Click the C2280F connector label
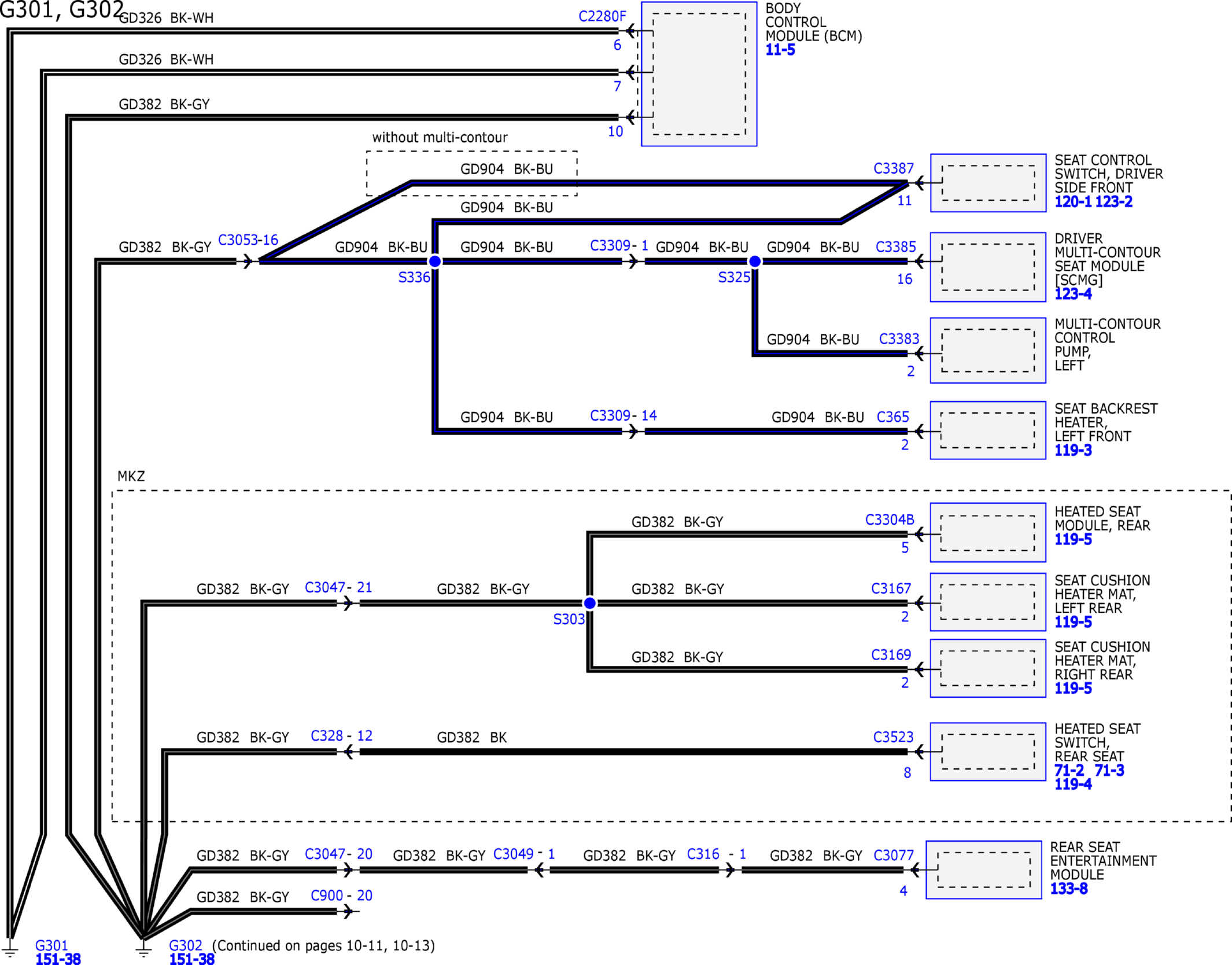 click(x=602, y=16)
